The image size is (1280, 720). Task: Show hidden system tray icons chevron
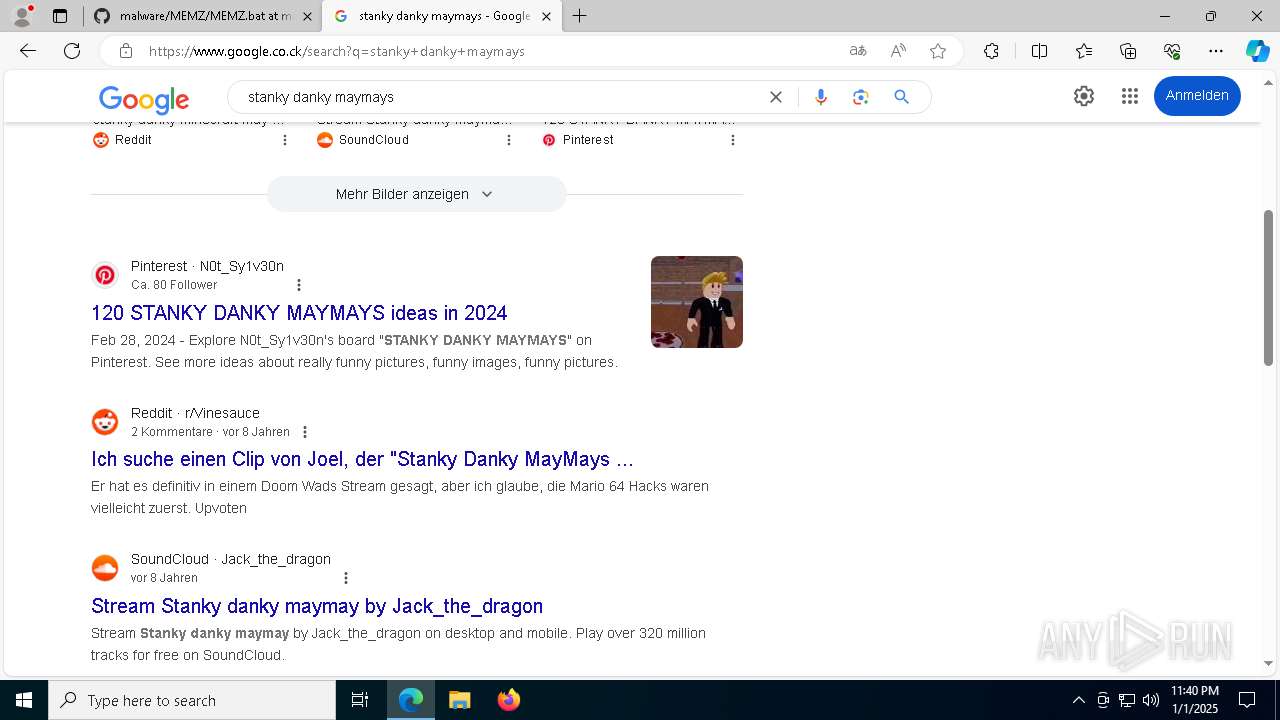1078,700
